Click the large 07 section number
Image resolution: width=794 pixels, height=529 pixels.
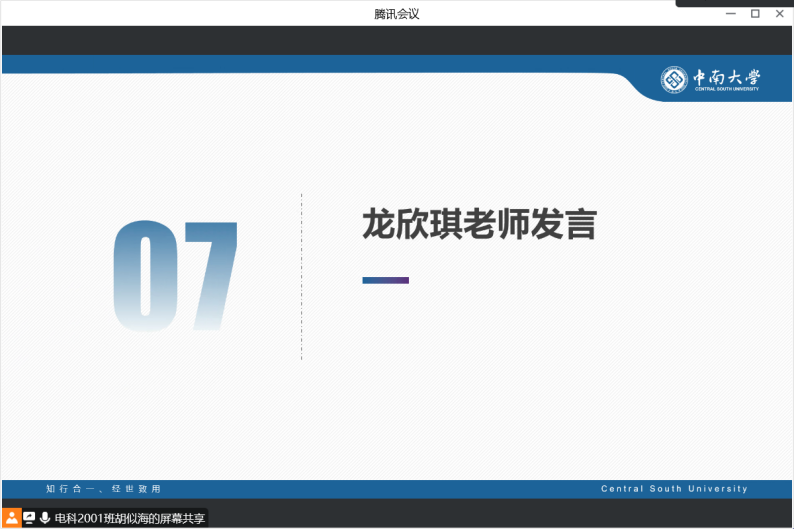(x=176, y=277)
